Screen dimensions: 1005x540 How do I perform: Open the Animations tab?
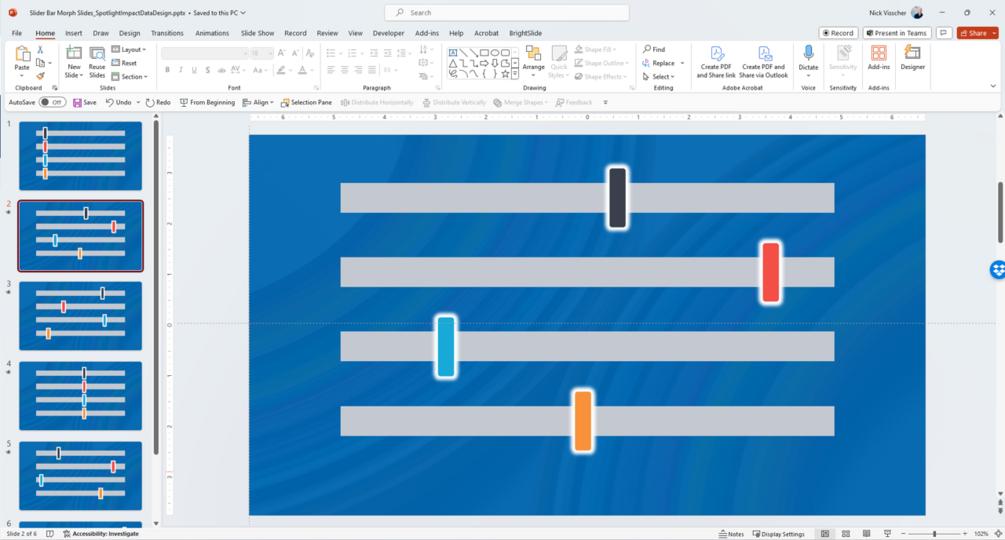click(212, 33)
